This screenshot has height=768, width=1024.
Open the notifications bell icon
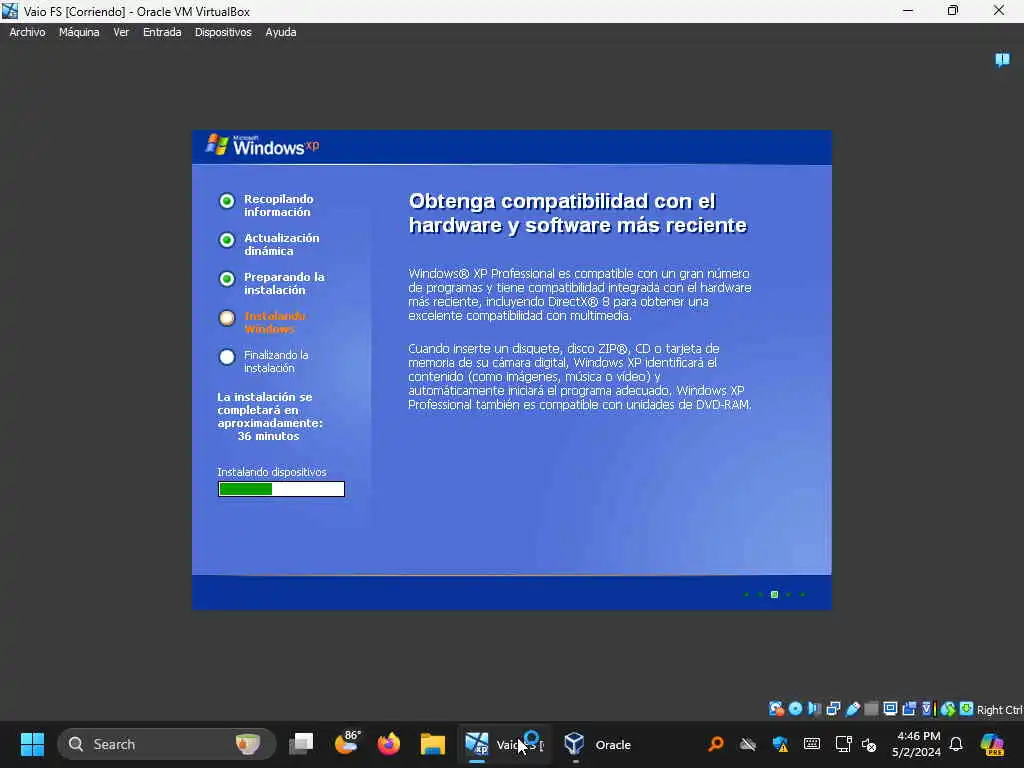(x=955, y=744)
